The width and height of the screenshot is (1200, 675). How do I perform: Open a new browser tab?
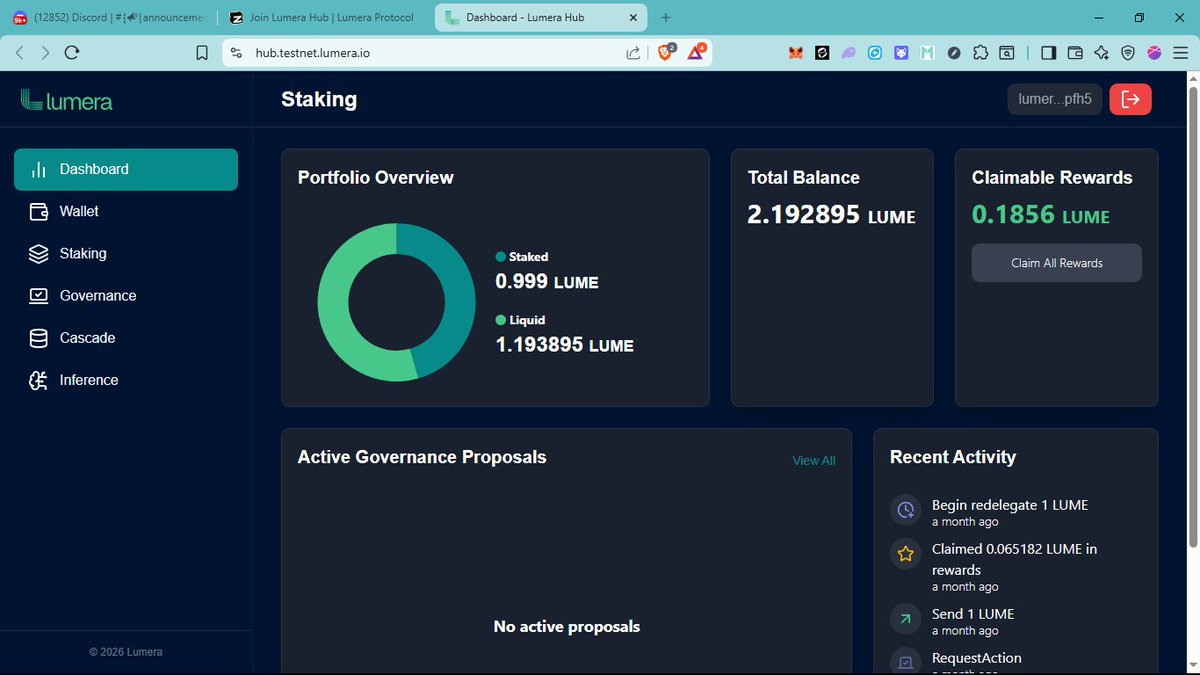tap(666, 17)
